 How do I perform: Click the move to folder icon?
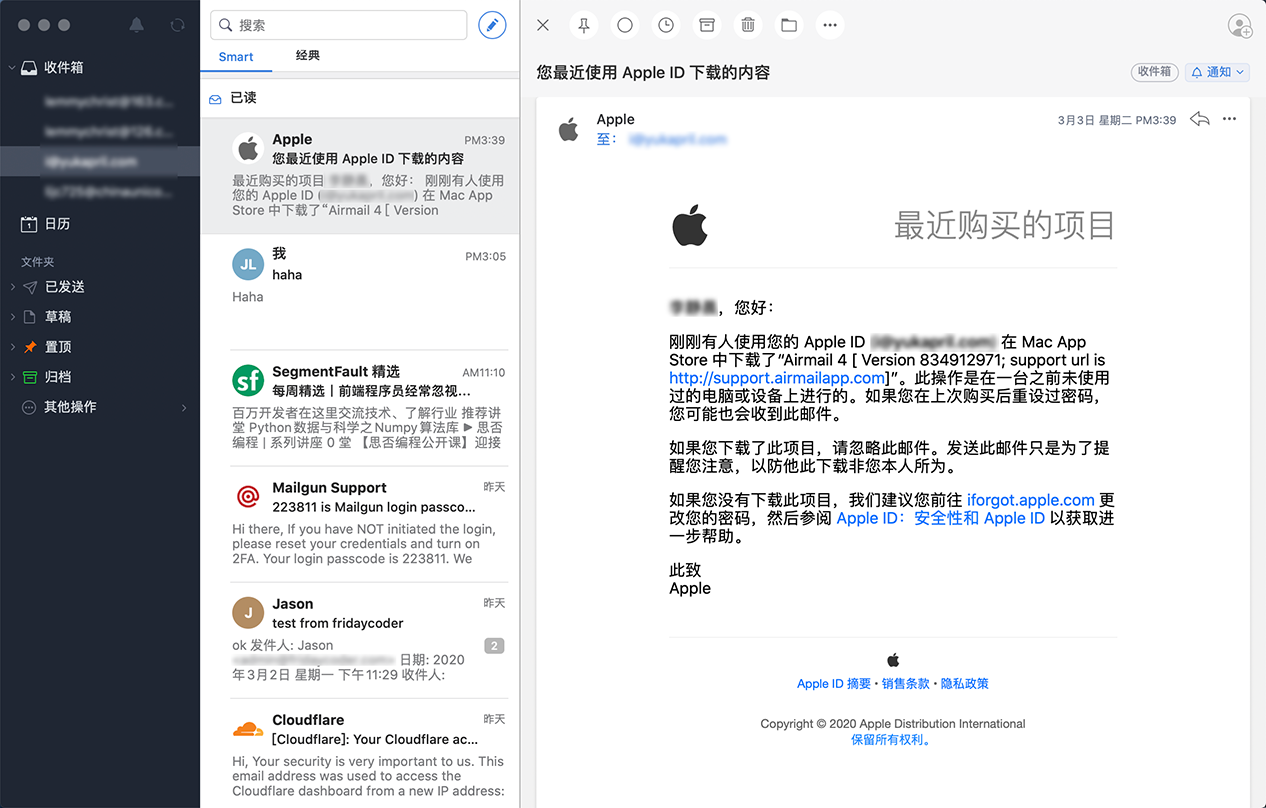[789, 25]
